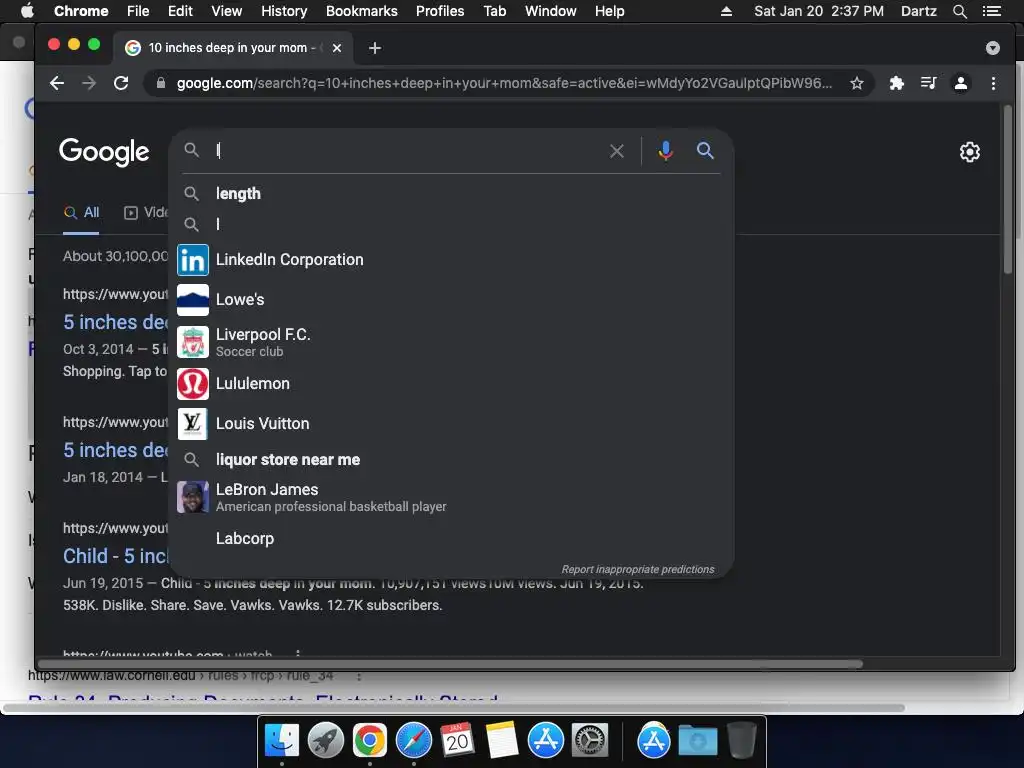Click the eject icon in the menu bar
Screen dimensions: 1024x768
pyautogui.click(x=726, y=11)
